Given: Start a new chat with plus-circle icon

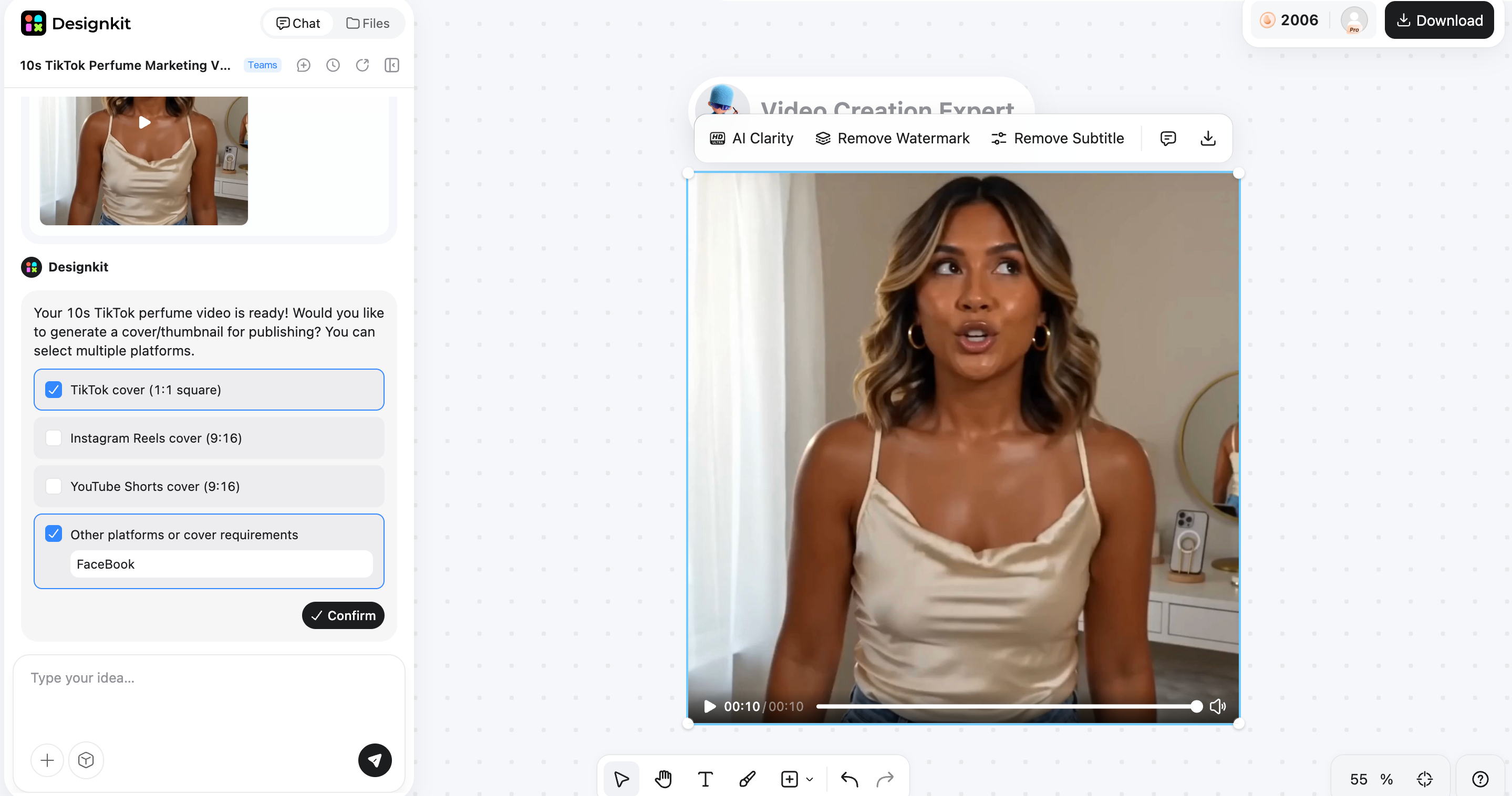Looking at the screenshot, I should pyautogui.click(x=304, y=65).
